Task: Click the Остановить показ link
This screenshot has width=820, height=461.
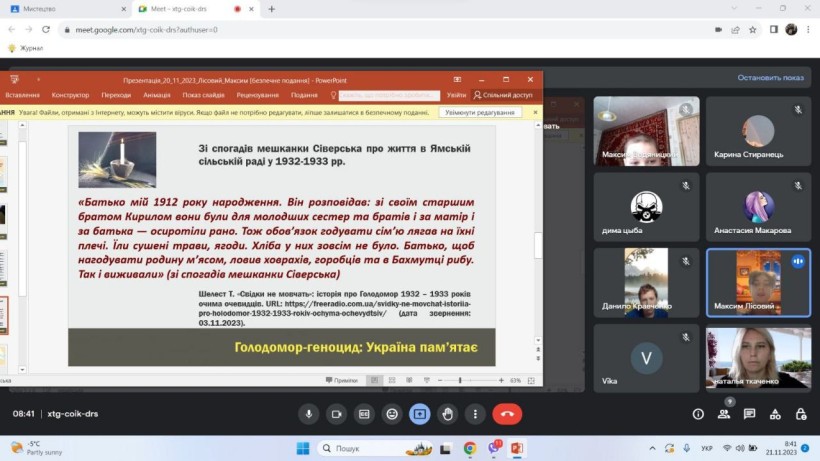Action: click(770, 77)
